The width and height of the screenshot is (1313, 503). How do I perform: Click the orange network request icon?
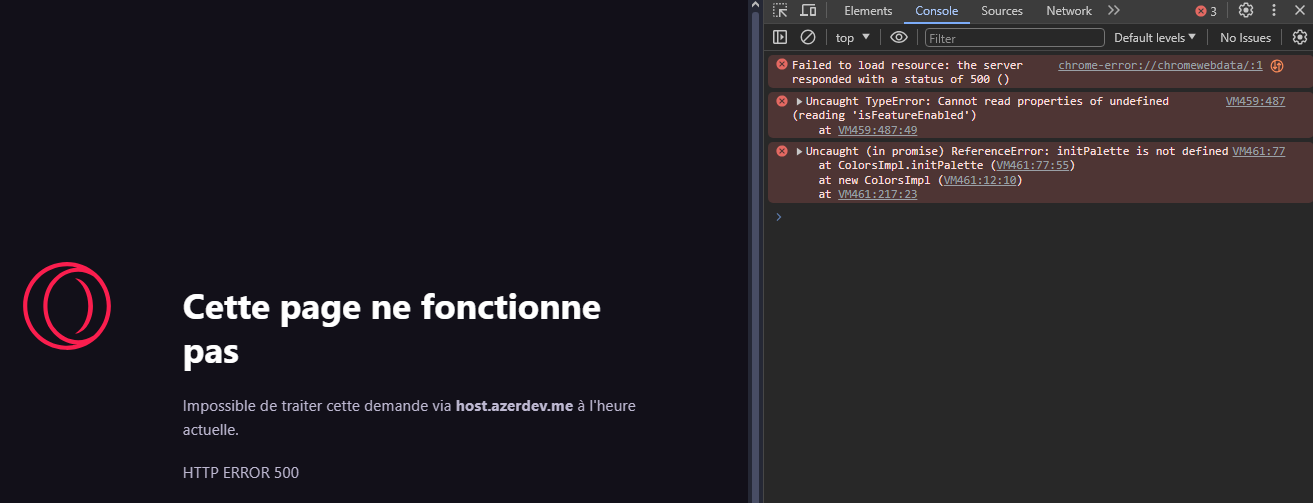coord(1277,66)
